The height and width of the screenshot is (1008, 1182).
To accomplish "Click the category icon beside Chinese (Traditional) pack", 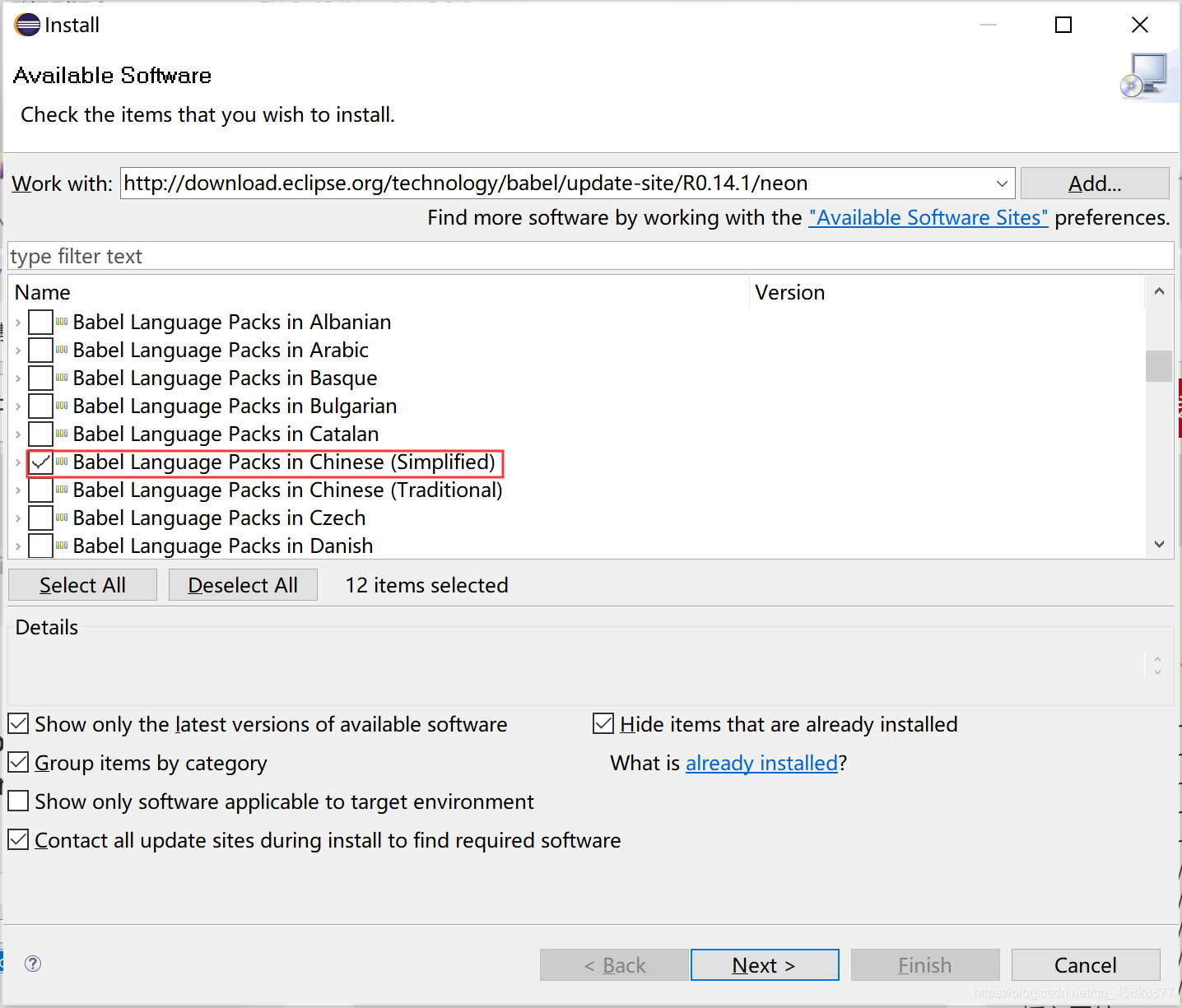I will click(62, 490).
